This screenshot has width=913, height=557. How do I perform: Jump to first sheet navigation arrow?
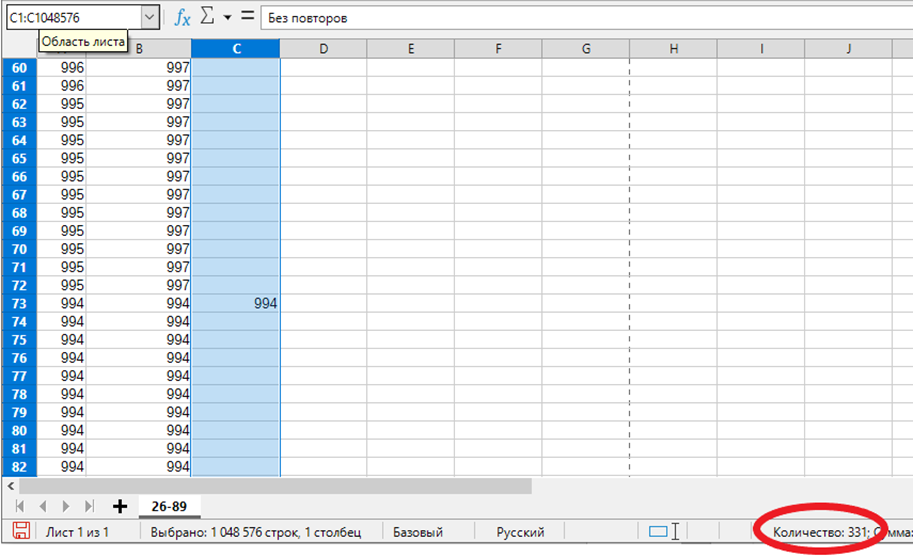click(19, 506)
